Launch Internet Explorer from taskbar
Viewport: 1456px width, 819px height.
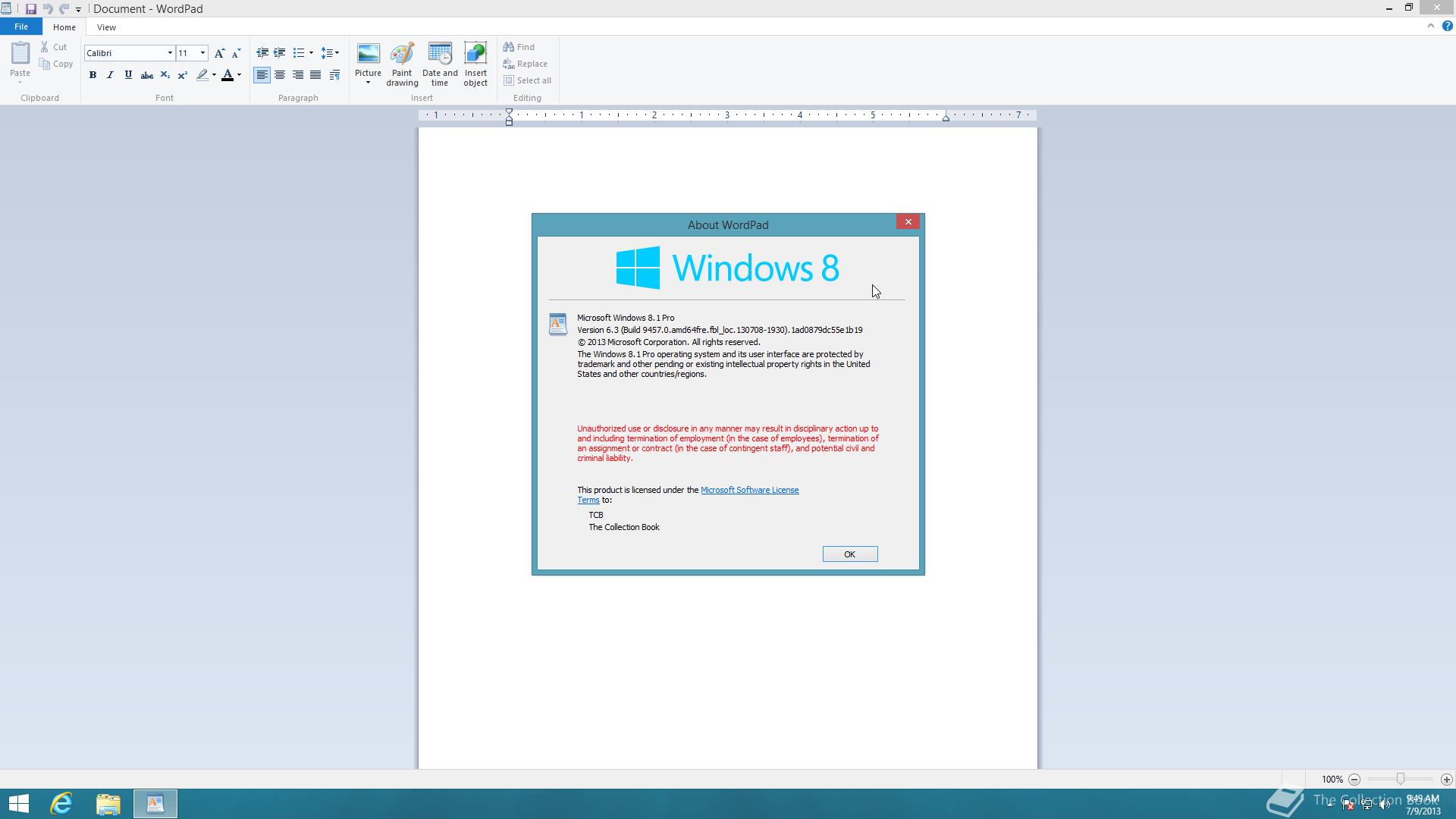pyautogui.click(x=61, y=804)
